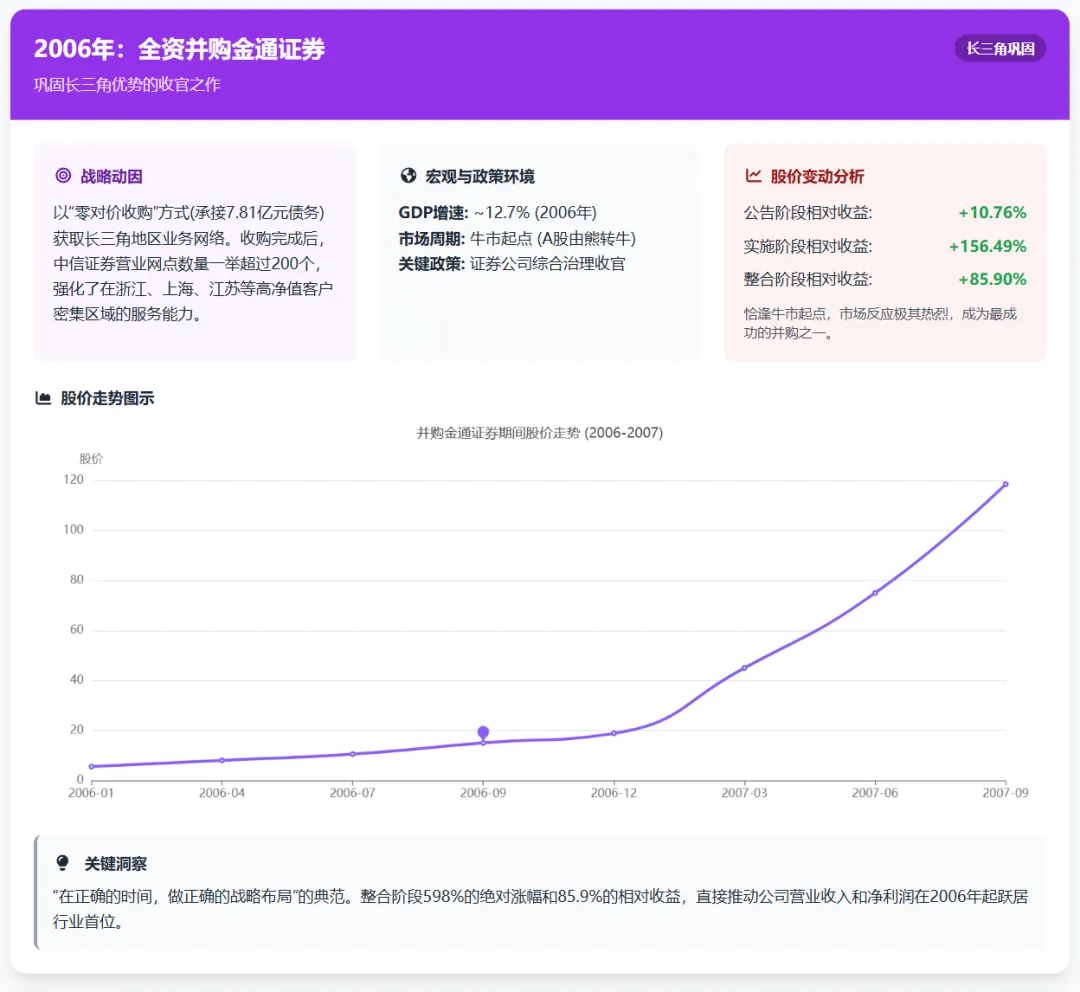
Task: Click the 股价走势图示 heading
Action: (107, 398)
